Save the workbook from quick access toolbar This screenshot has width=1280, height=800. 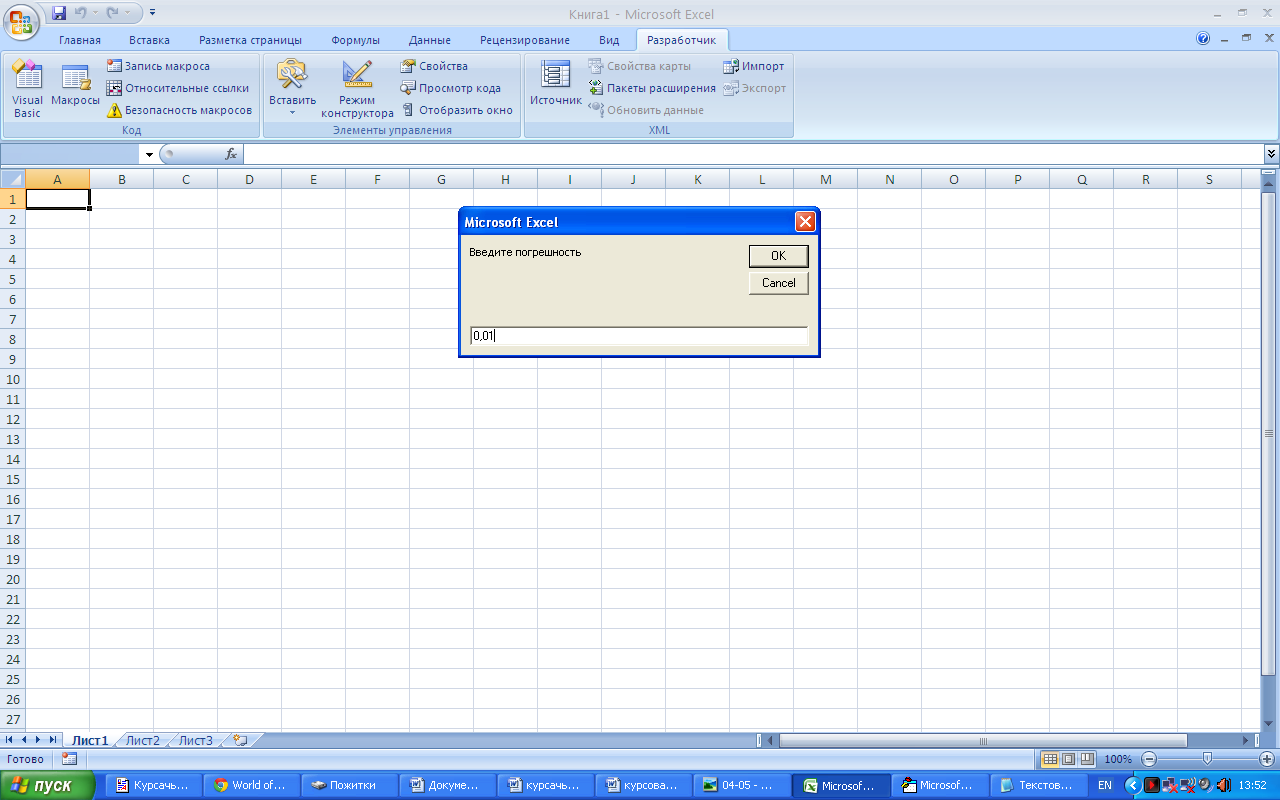tap(59, 13)
